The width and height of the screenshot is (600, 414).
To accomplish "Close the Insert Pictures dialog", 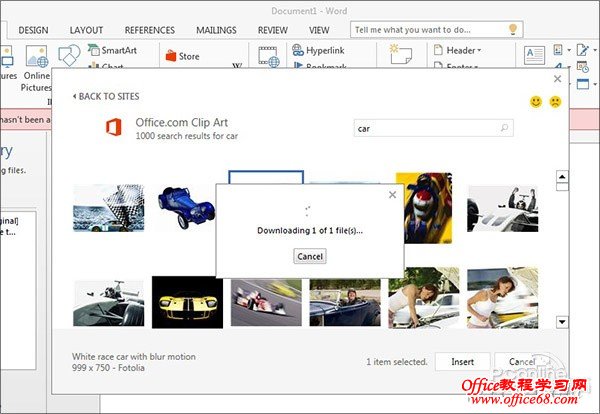I will (558, 79).
